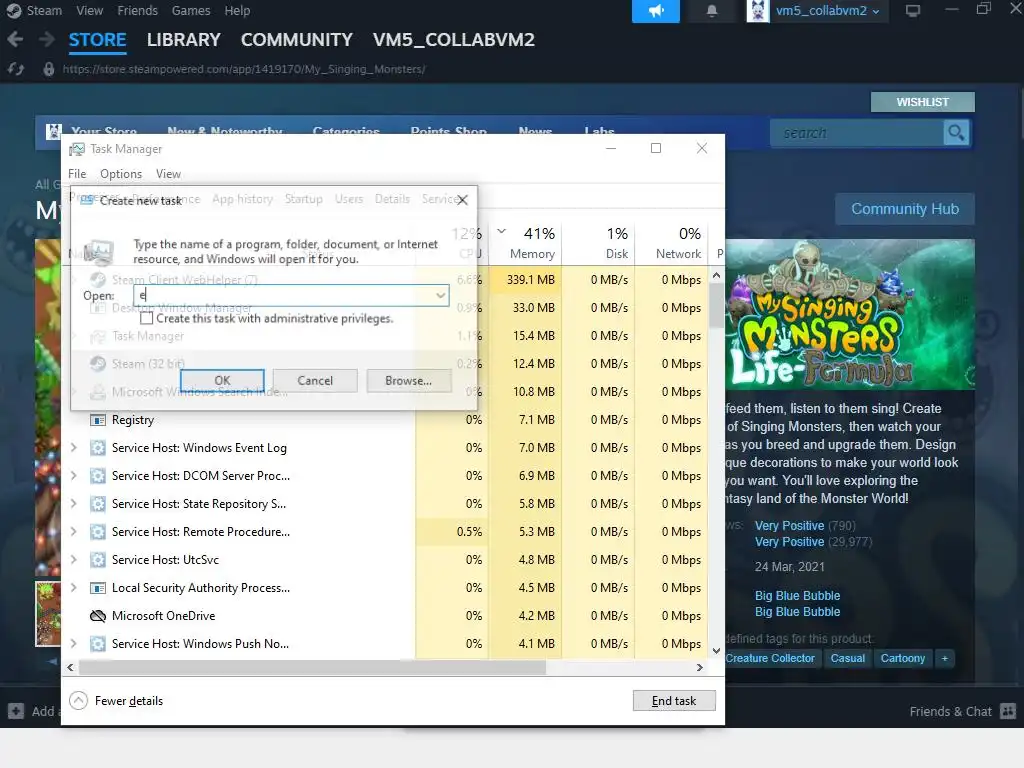
Task: Expand Service Host: Windows Push No row
Action: [74, 644]
